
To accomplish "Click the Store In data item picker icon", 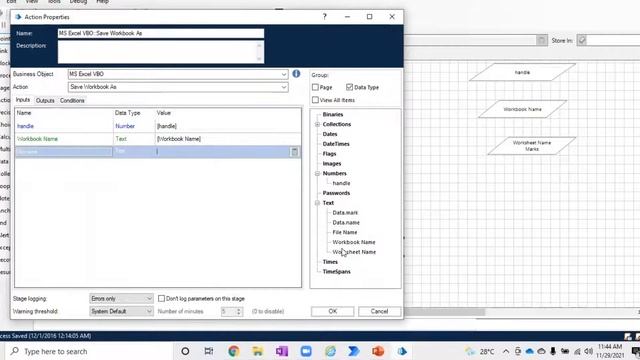I will pos(582,40).
